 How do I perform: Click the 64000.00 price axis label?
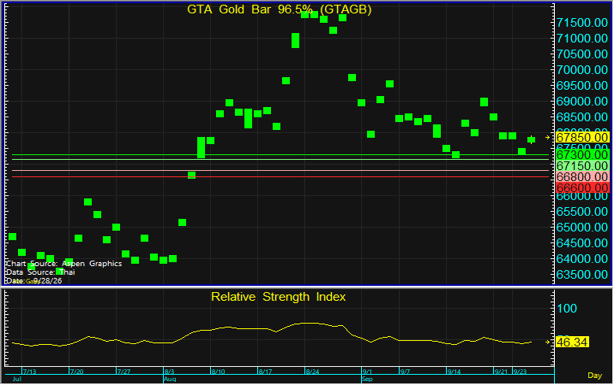click(x=582, y=259)
